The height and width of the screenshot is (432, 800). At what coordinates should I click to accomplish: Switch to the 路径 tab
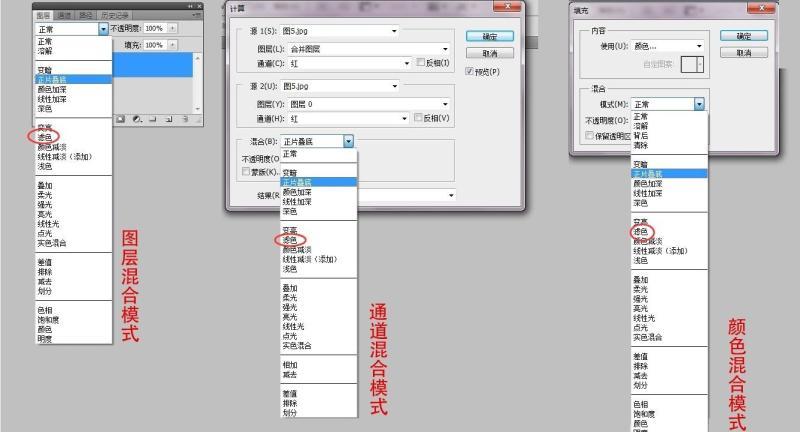(x=85, y=16)
